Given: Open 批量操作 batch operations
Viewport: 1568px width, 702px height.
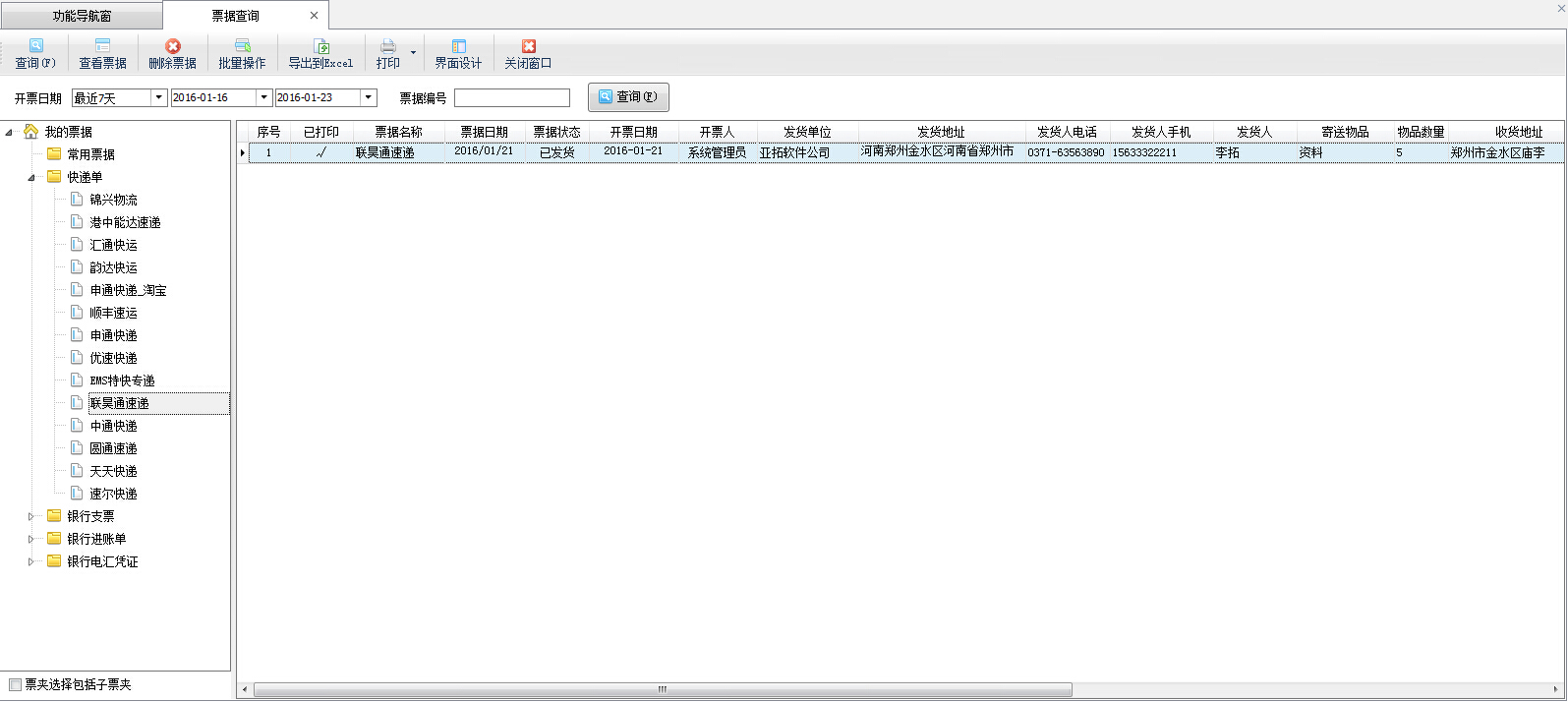Looking at the screenshot, I should (242, 46).
